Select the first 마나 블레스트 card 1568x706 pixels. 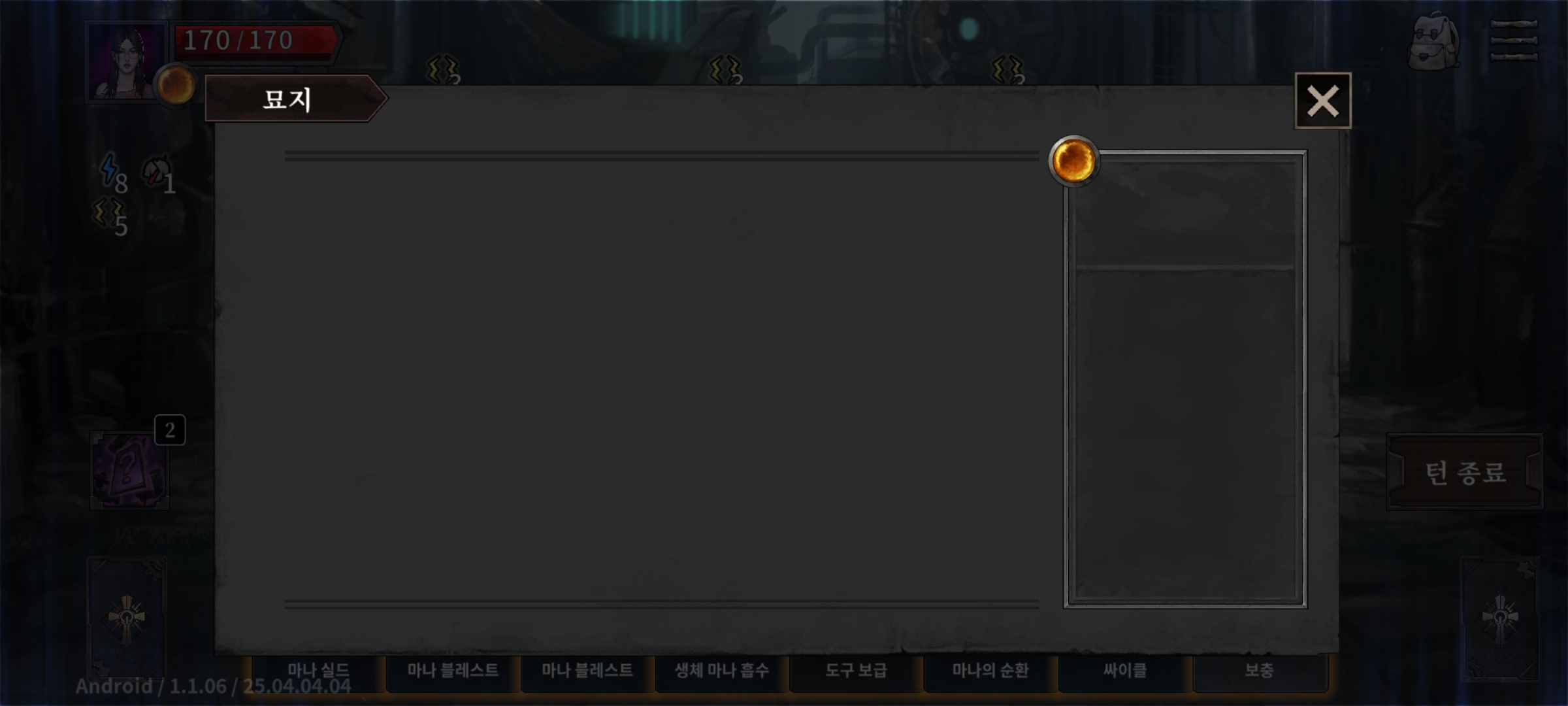453,671
